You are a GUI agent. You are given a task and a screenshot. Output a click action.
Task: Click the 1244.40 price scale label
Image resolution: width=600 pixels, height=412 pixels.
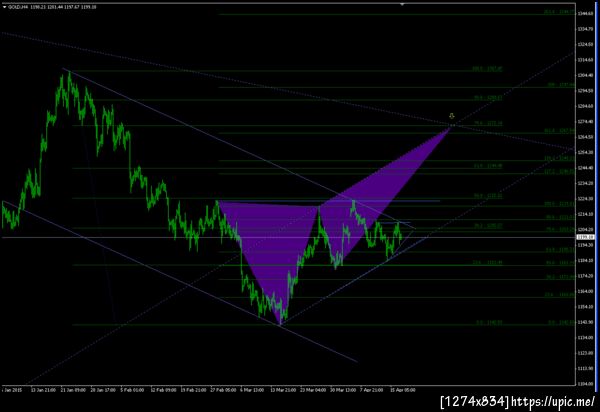coord(585,168)
